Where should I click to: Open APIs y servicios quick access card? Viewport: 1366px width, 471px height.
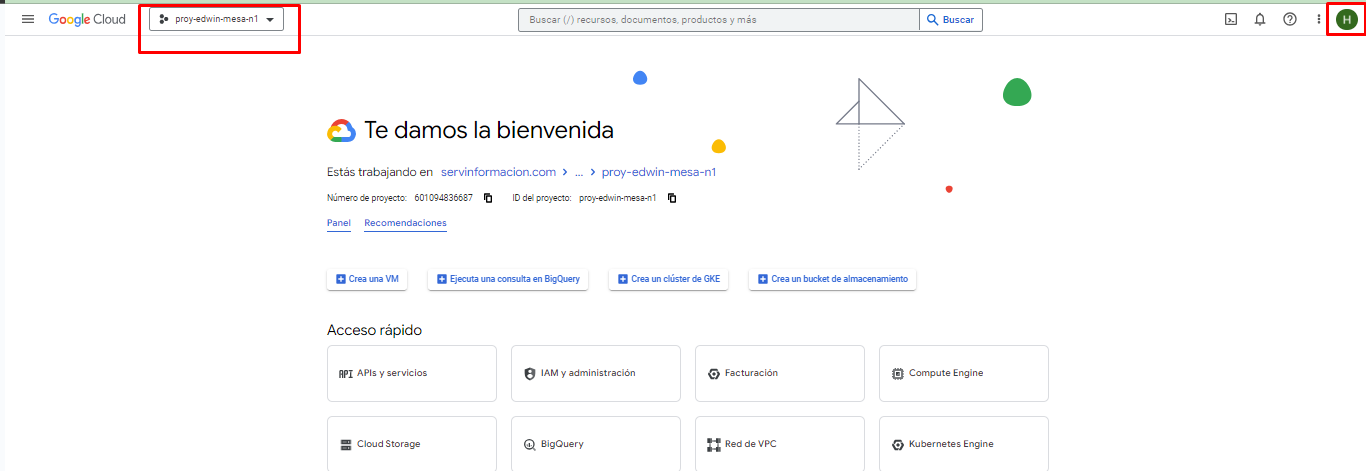pos(412,373)
